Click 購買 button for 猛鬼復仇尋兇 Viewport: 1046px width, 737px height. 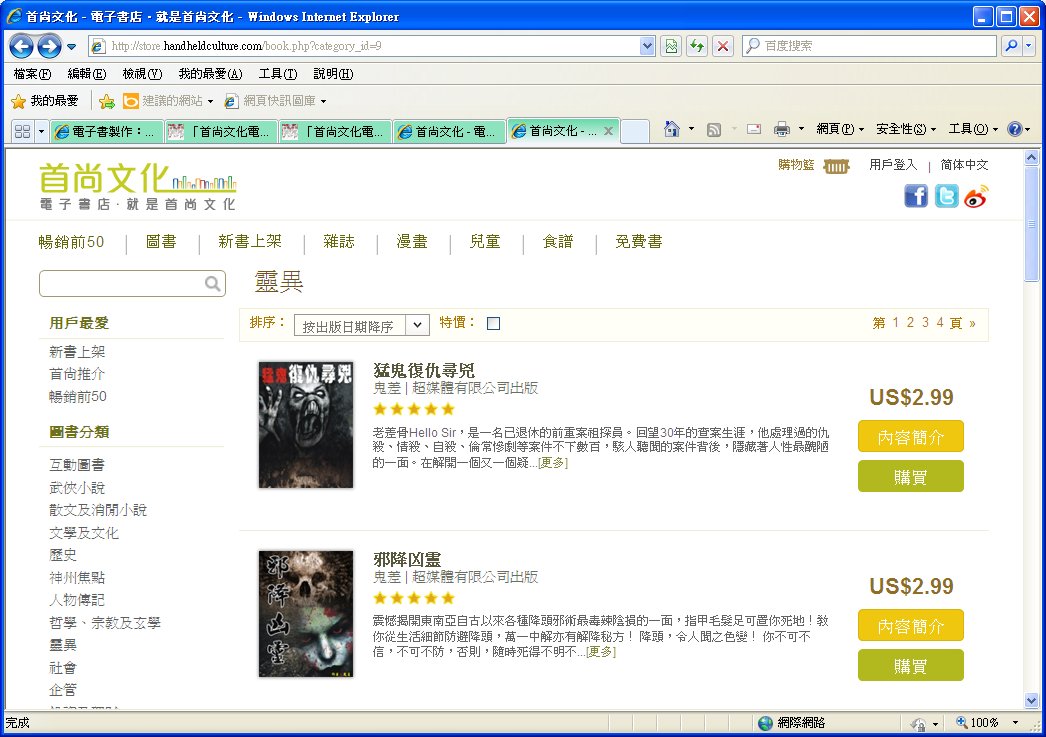(910, 477)
